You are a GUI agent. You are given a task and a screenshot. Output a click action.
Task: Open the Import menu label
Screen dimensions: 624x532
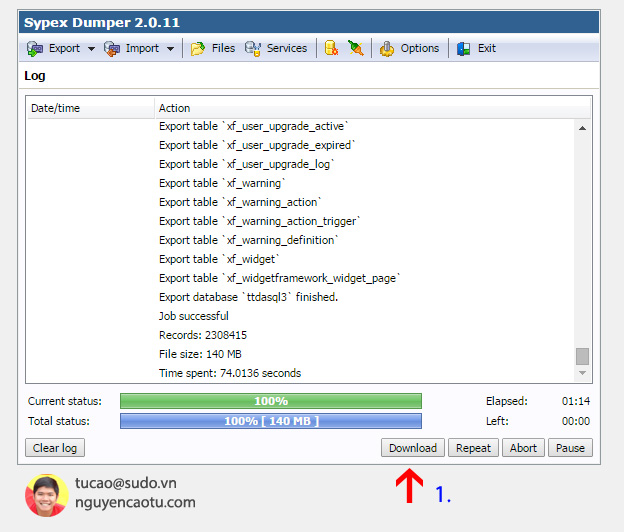[142, 48]
